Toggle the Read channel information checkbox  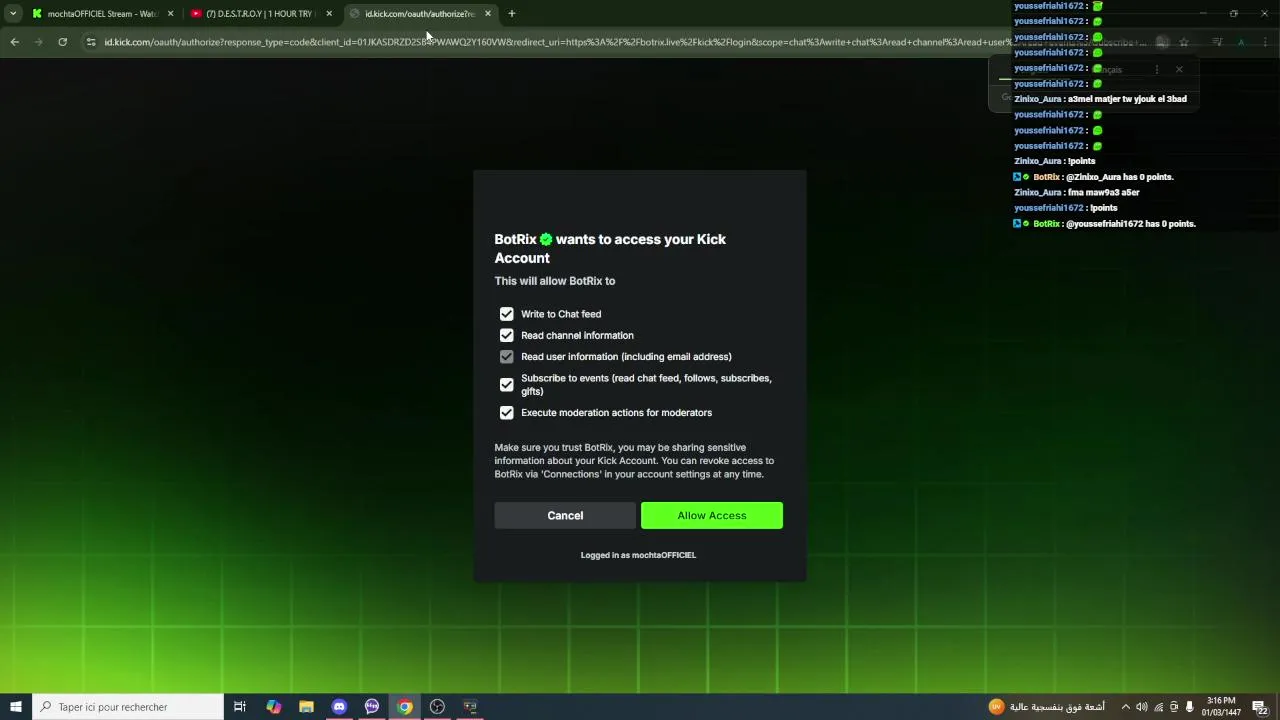pos(507,335)
